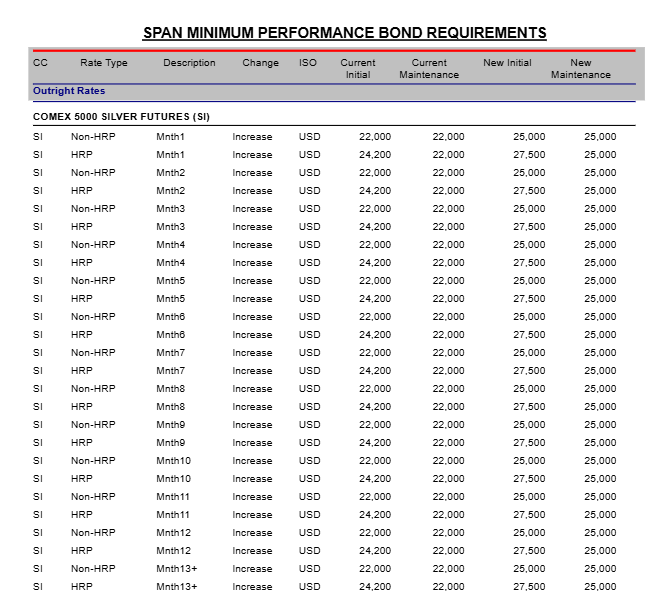Select the 'Change' column header
This screenshot has width=672, height=610.
[x=260, y=63]
